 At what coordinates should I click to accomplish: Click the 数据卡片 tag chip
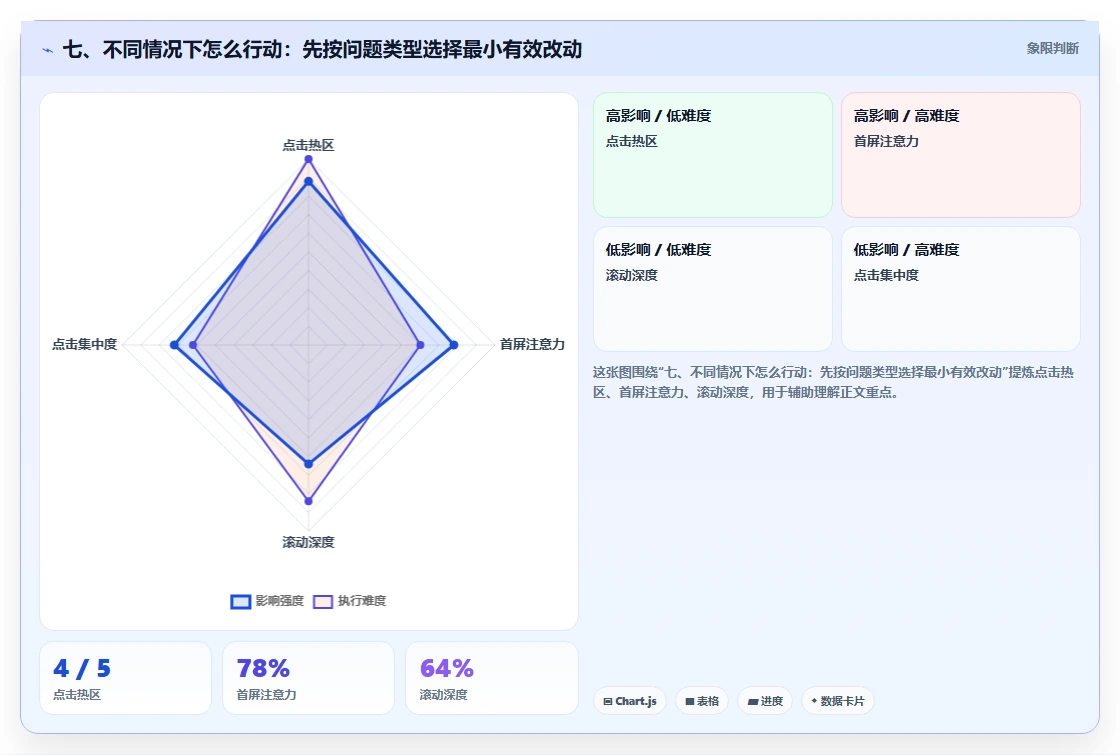point(838,701)
